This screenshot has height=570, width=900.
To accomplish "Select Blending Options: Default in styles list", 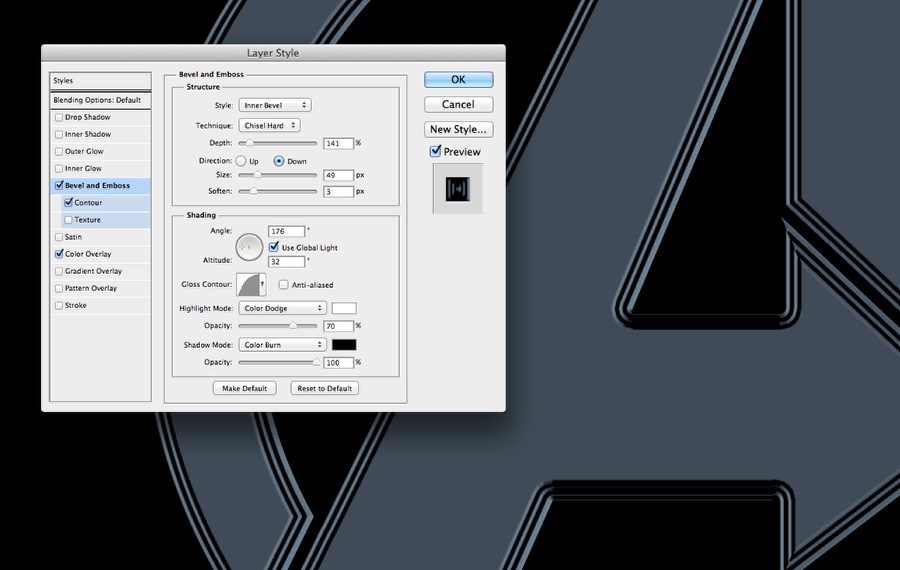I will (100, 100).
